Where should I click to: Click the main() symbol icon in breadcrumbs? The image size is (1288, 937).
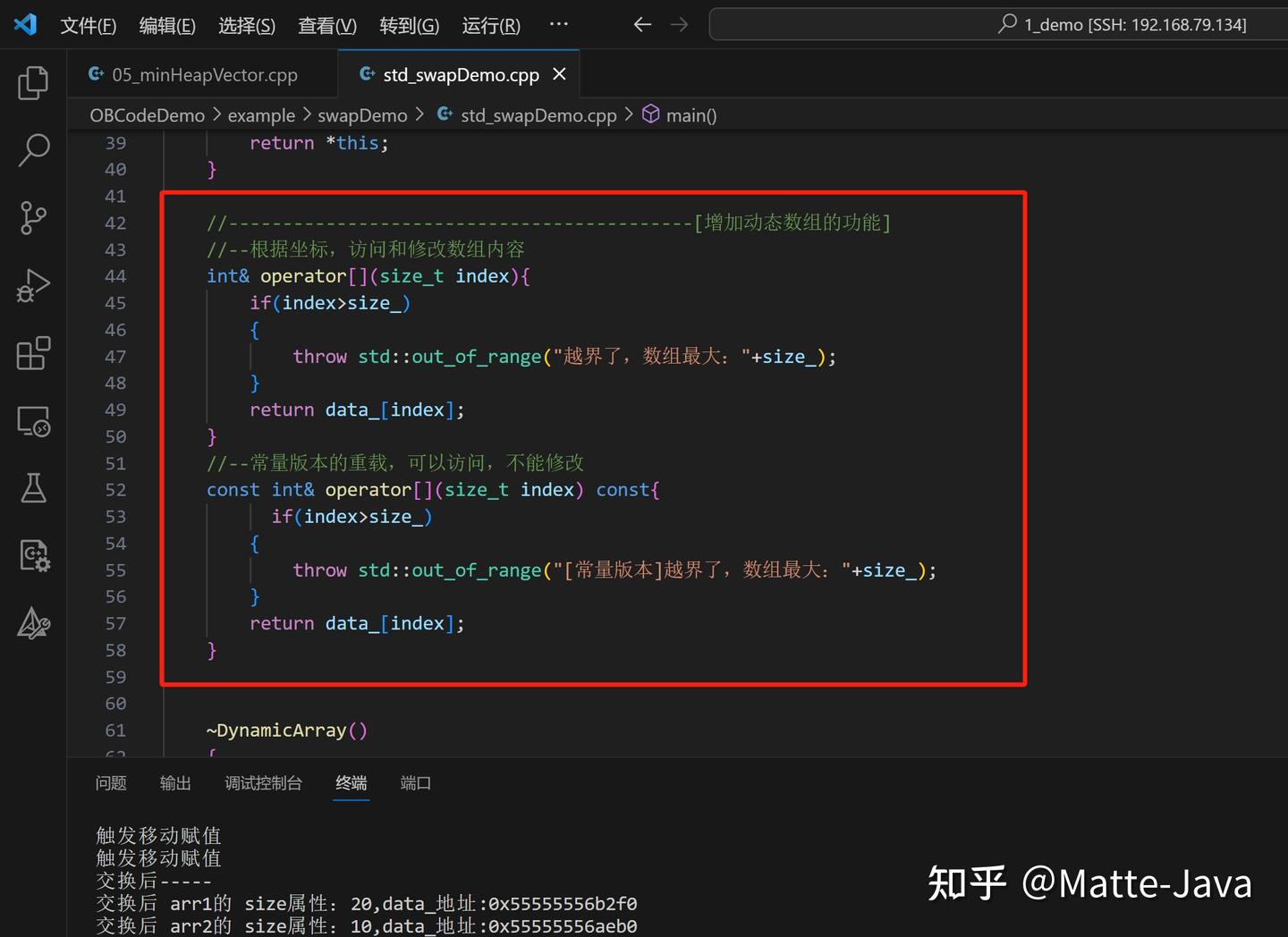tap(650, 114)
